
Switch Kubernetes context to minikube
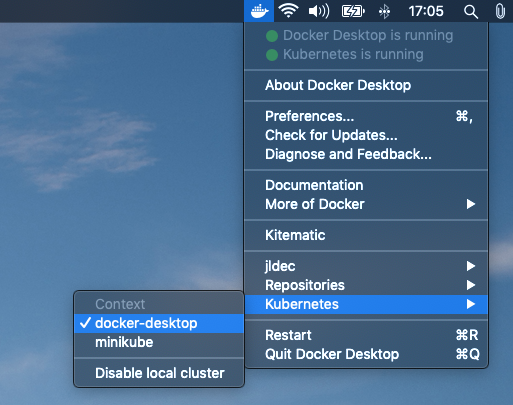(x=159, y=342)
